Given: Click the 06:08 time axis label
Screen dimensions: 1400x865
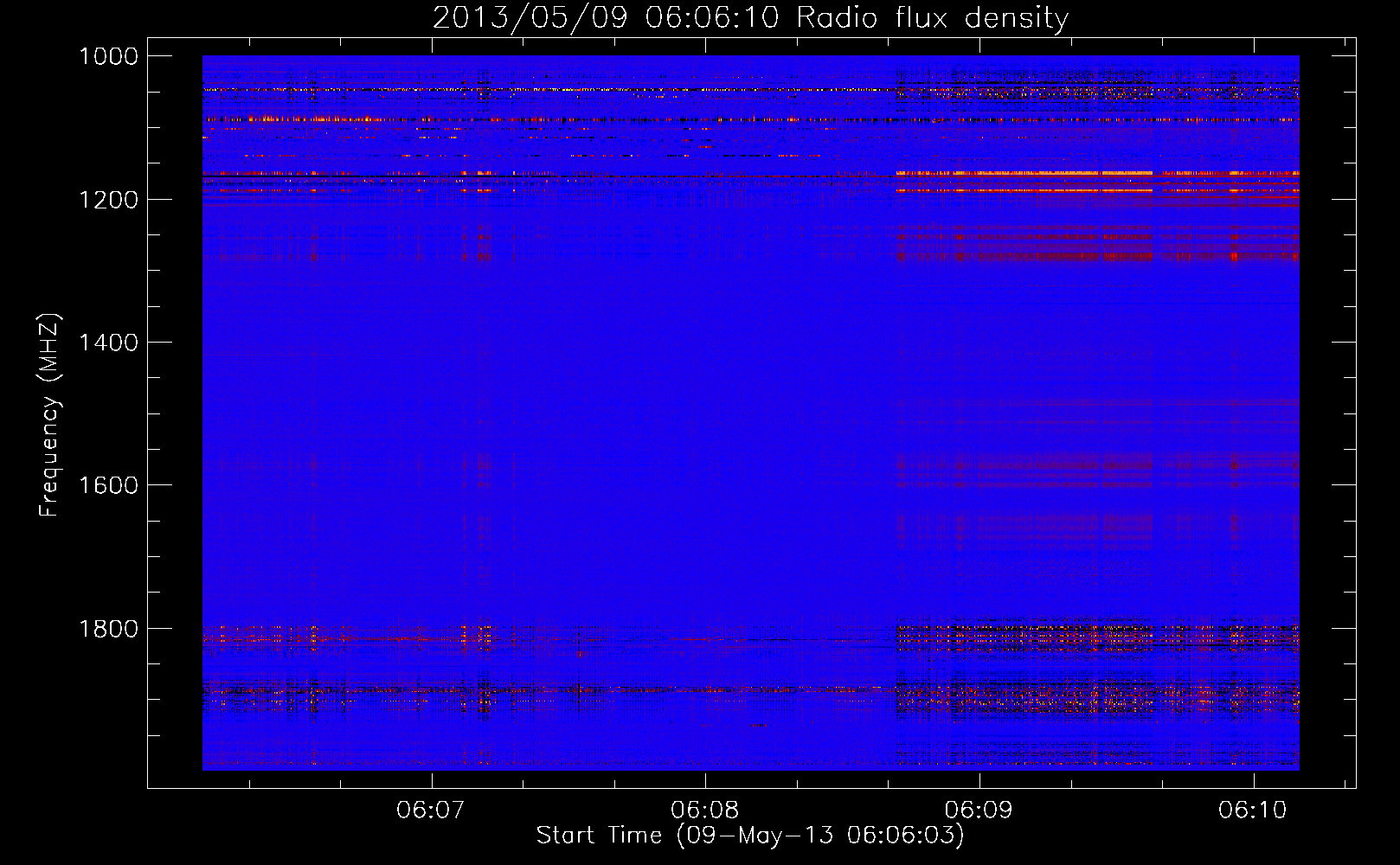Looking at the screenshot, I should tap(705, 811).
